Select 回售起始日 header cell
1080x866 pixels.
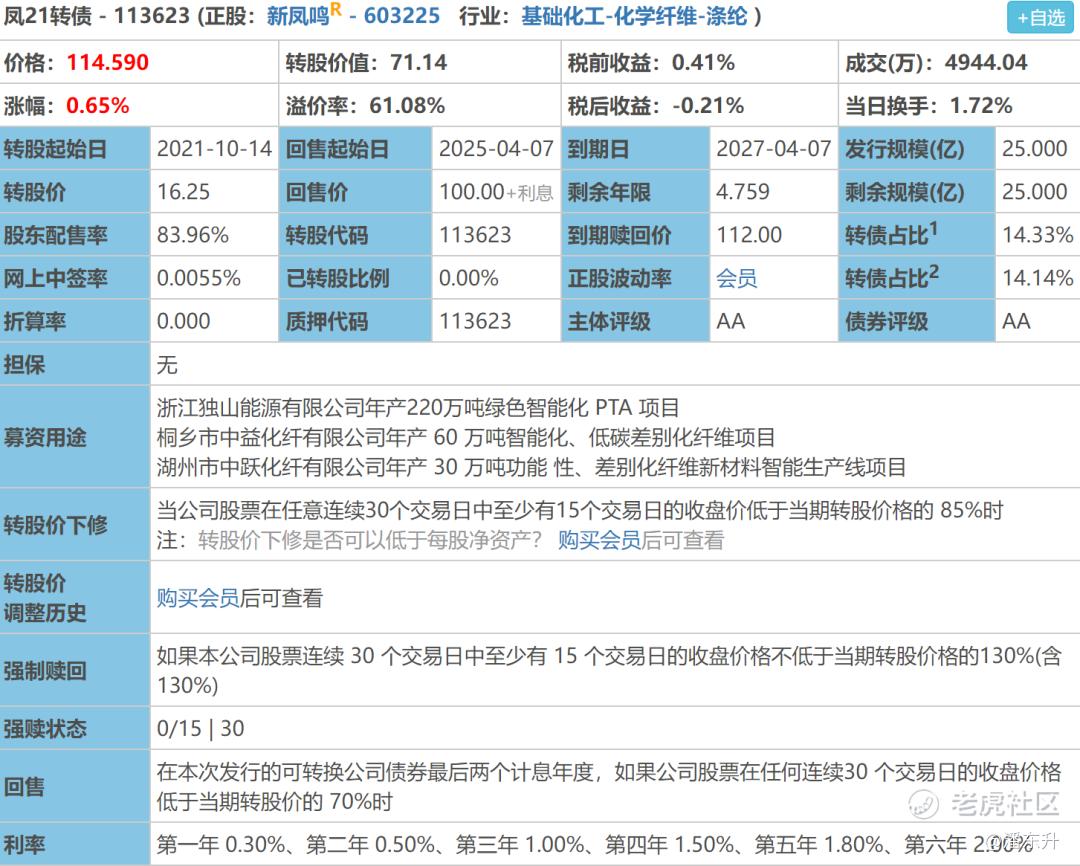355,148
